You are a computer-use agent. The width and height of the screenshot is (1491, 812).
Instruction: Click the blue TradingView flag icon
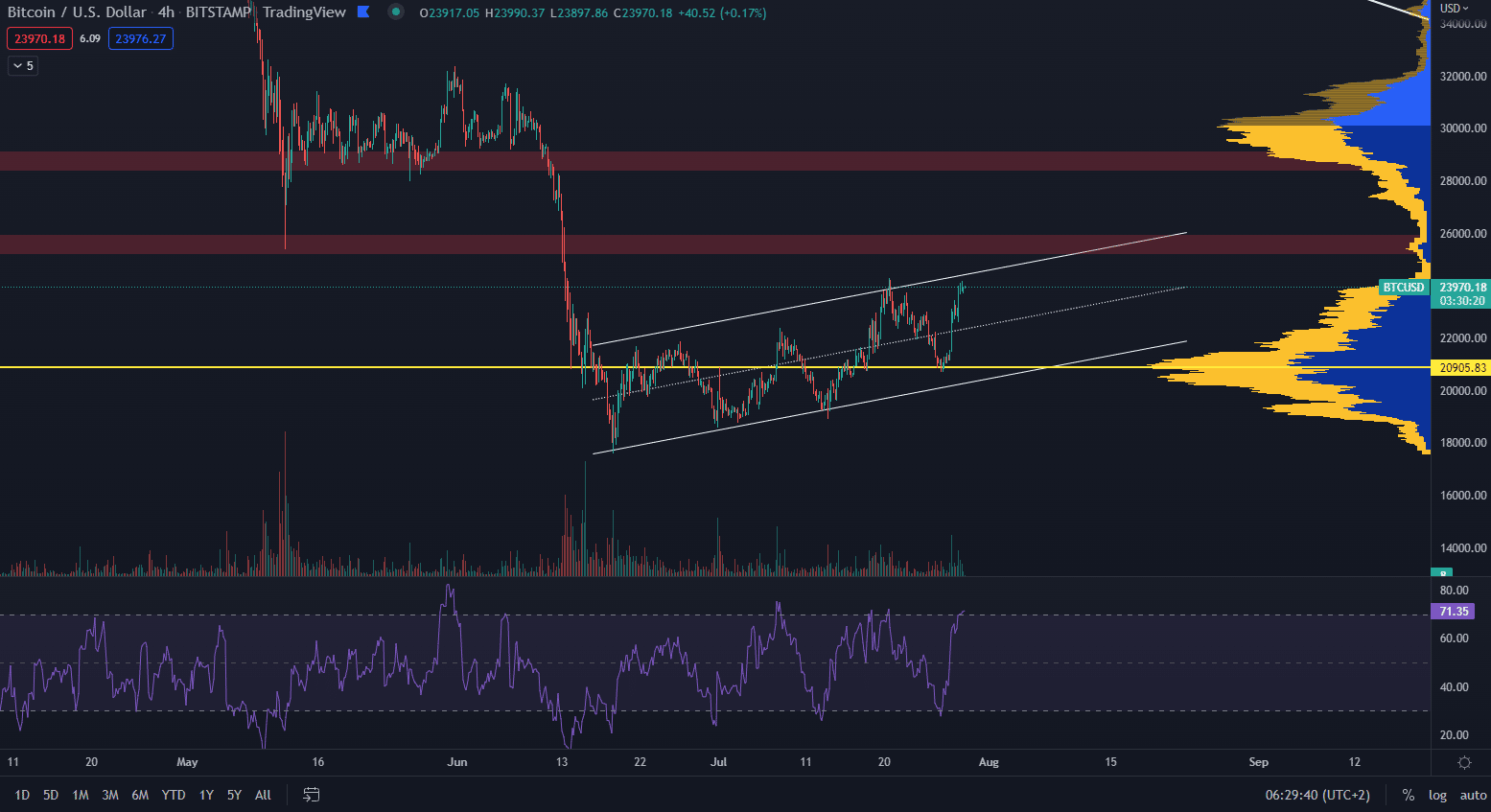pyautogui.click(x=363, y=12)
